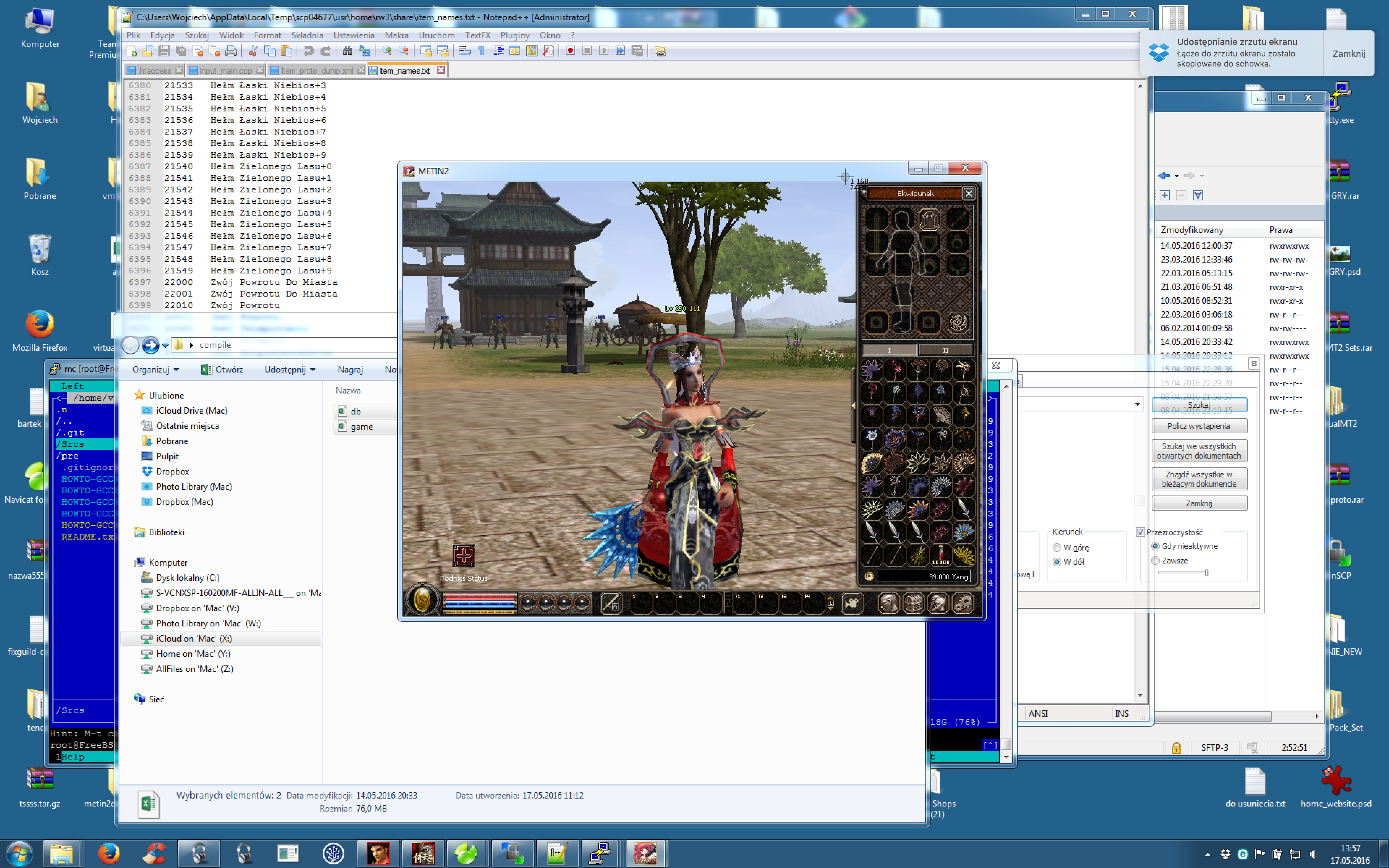Open game settings gear icon in Metin2
Viewport: 1389px width, 868px height.
pyautogui.click(x=963, y=603)
